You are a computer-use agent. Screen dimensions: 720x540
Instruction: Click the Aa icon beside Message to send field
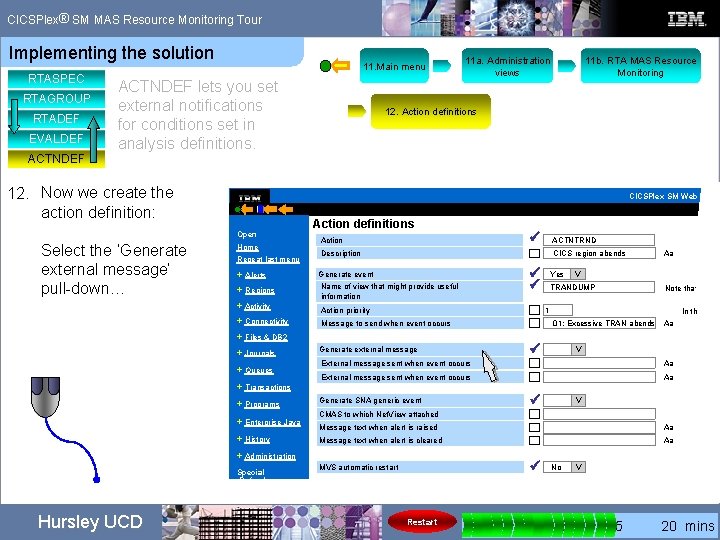tap(668, 323)
